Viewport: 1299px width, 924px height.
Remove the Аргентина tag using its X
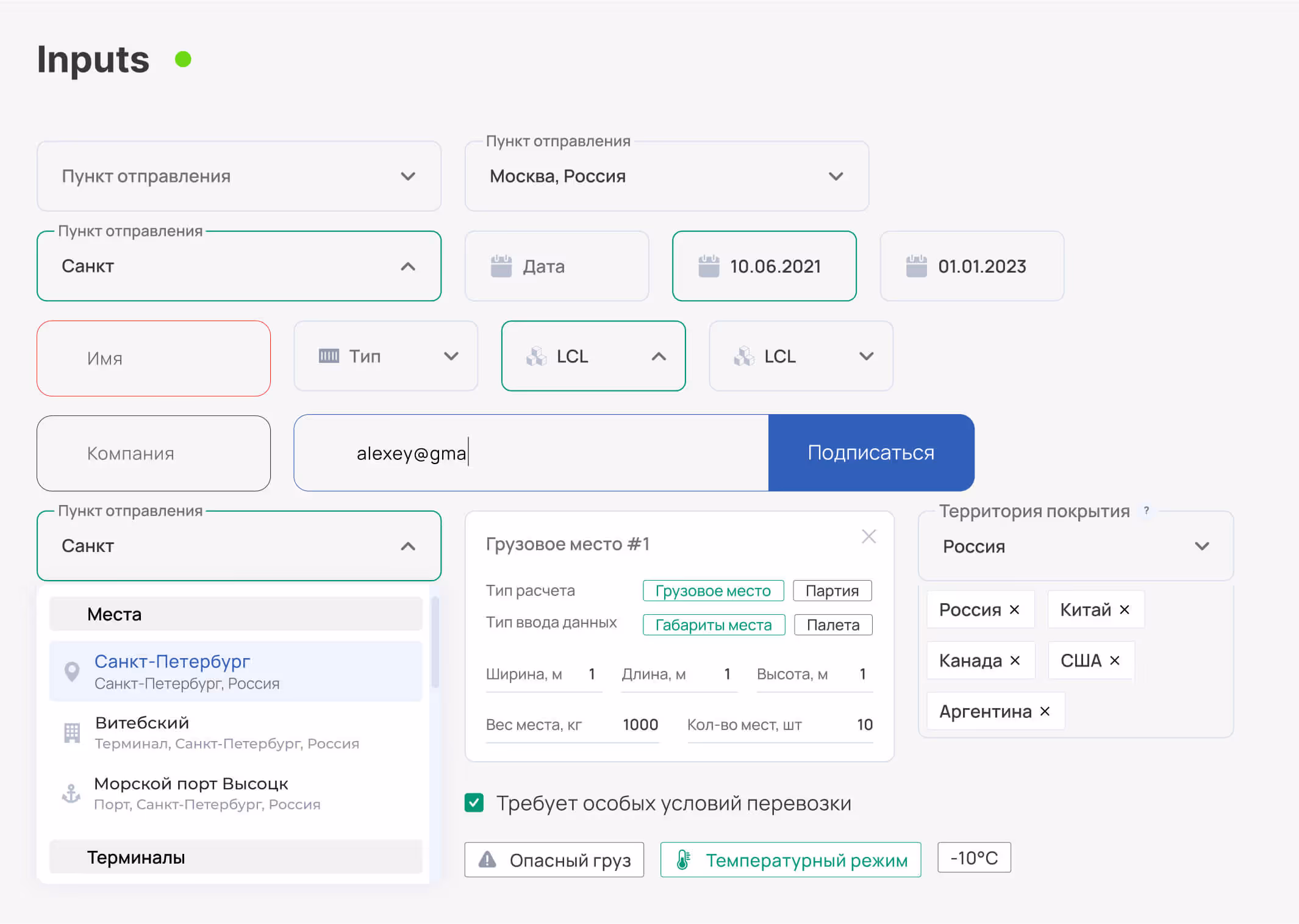pyautogui.click(x=1045, y=712)
